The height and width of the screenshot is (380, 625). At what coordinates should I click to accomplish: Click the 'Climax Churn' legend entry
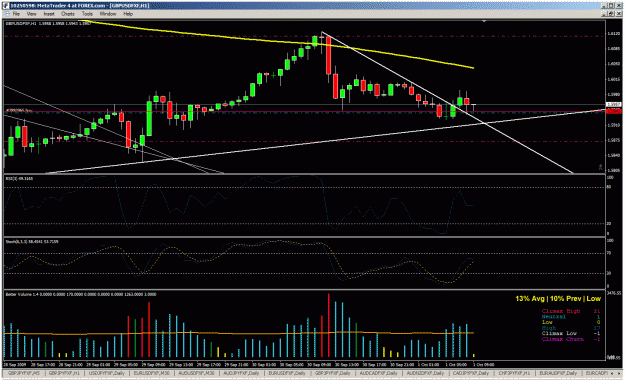point(562,339)
